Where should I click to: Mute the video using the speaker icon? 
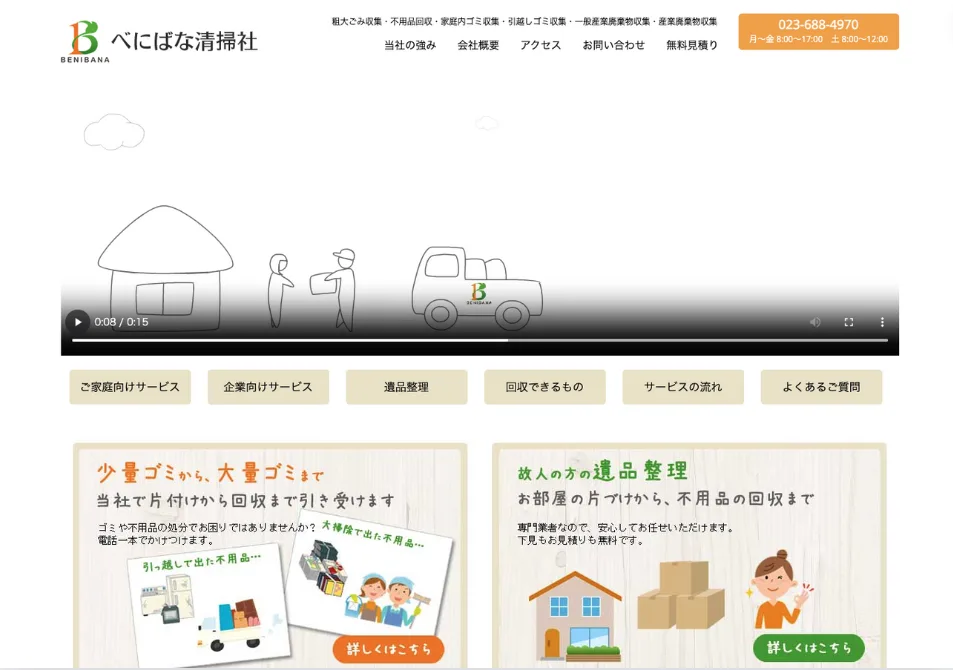[x=815, y=322]
